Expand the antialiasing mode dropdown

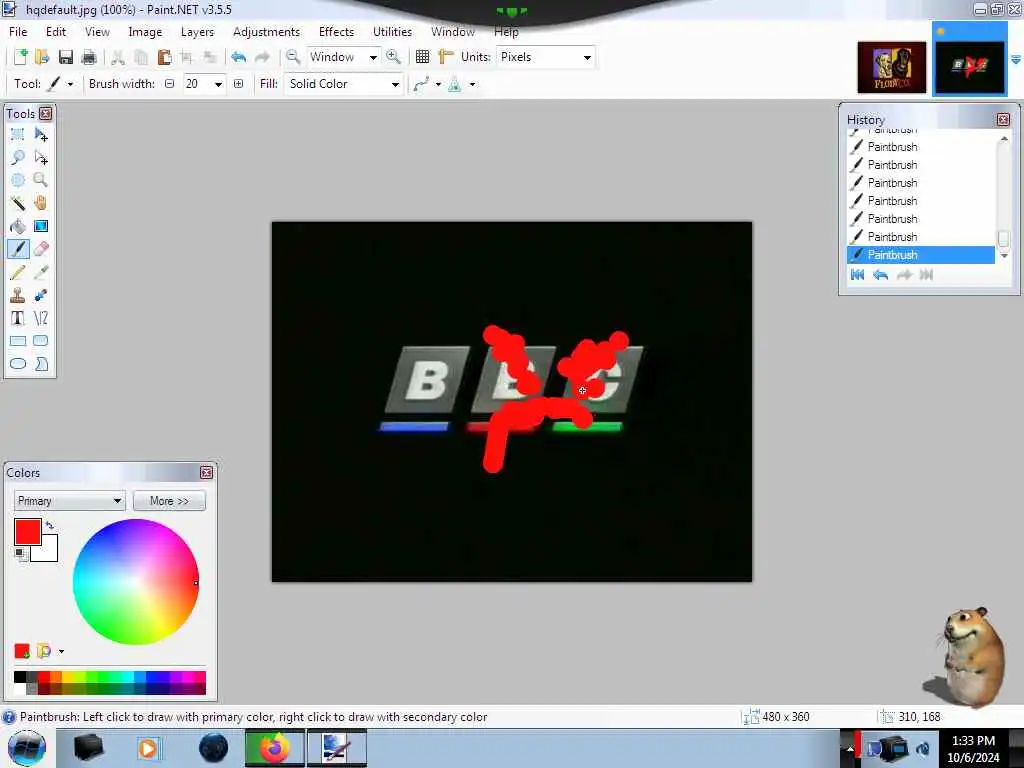[x=438, y=84]
